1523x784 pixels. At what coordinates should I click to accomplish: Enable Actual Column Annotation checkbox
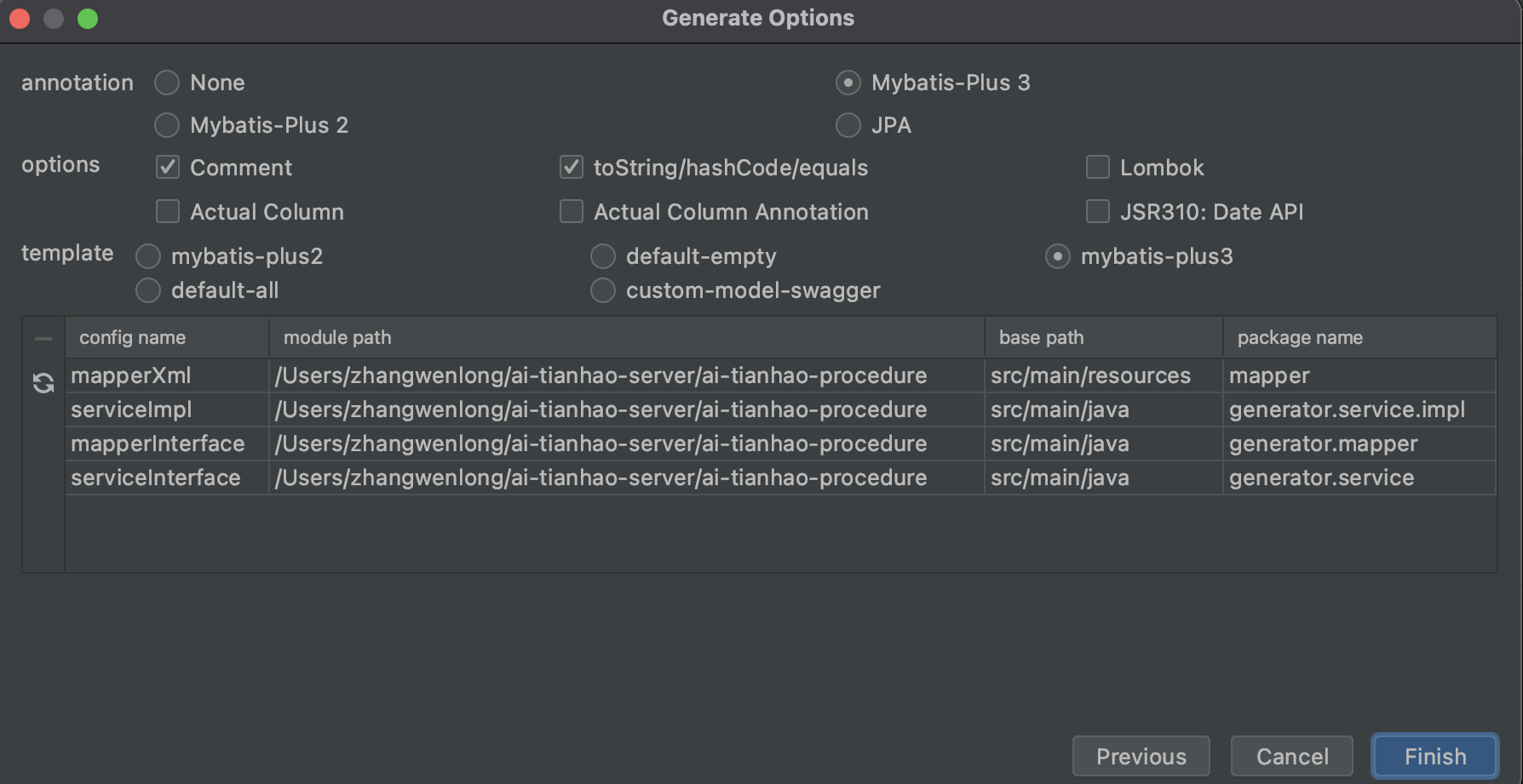572,212
